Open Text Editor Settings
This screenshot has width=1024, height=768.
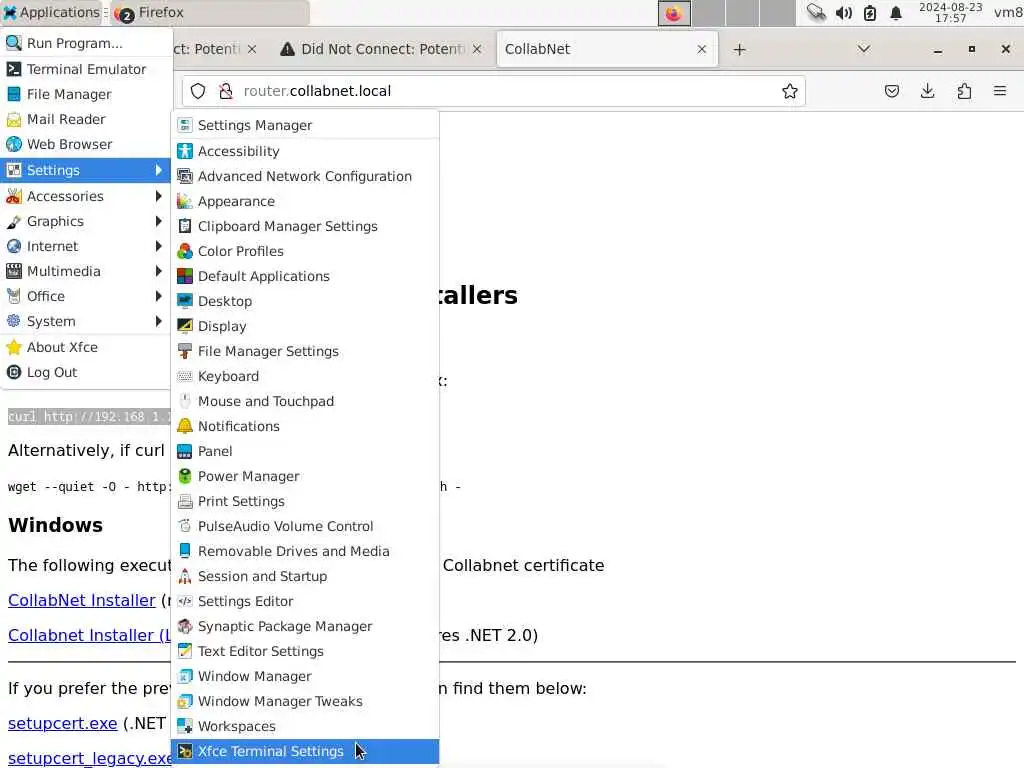click(305, 651)
